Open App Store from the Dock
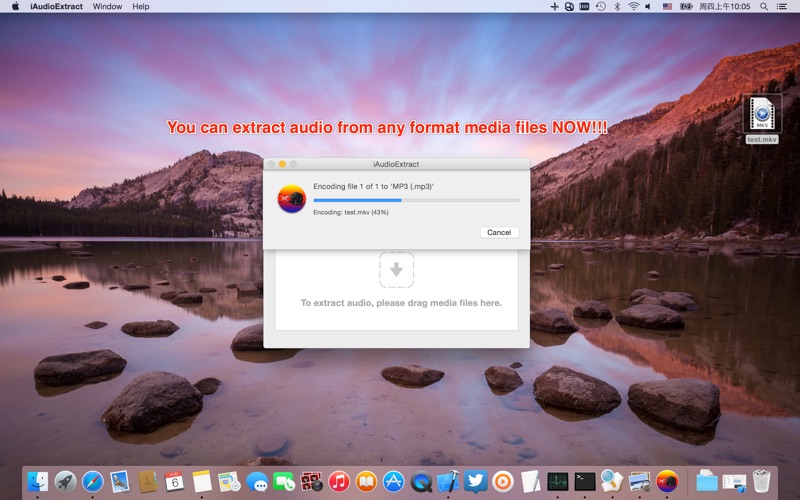This screenshot has width=800, height=500. pyautogui.click(x=393, y=481)
